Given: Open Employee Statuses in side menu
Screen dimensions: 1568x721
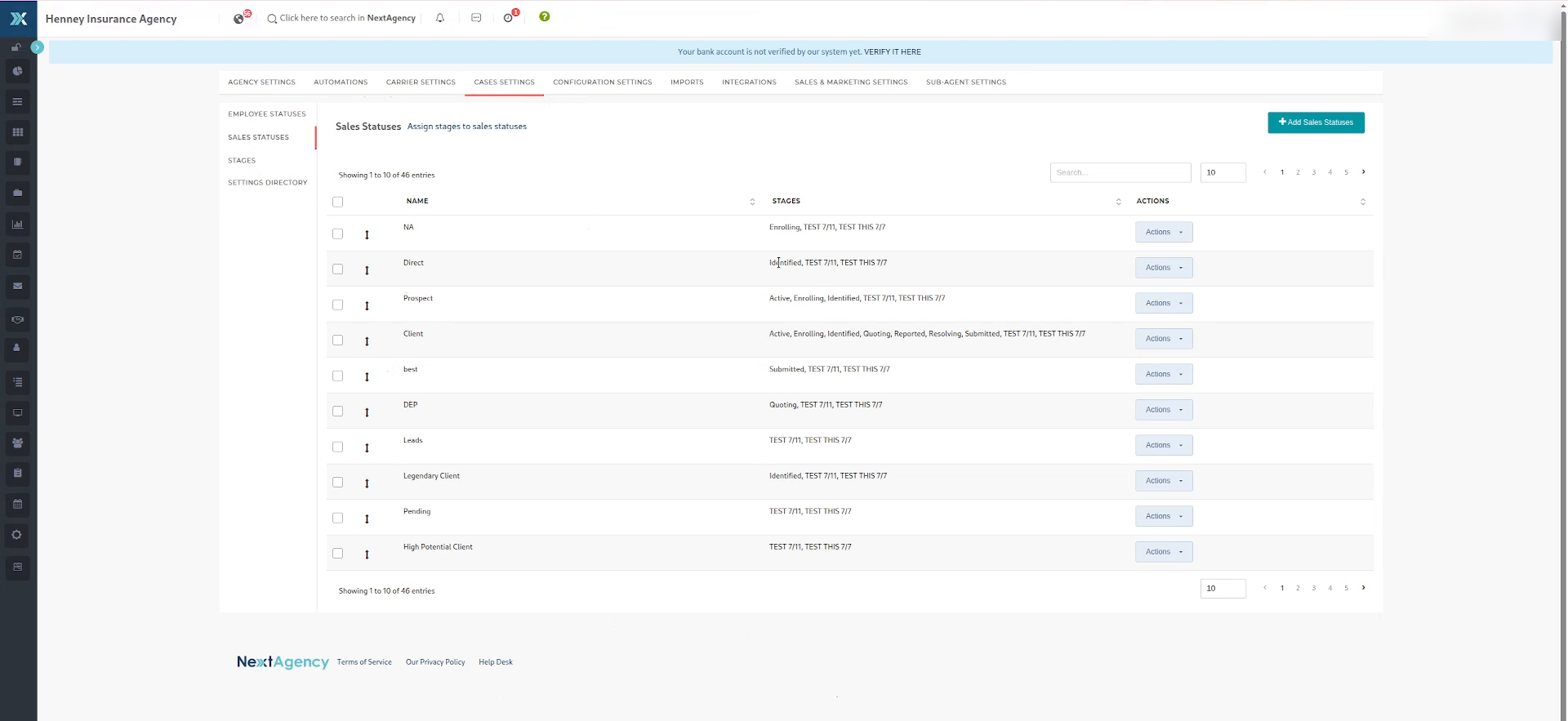Looking at the screenshot, I should [267, 114].
